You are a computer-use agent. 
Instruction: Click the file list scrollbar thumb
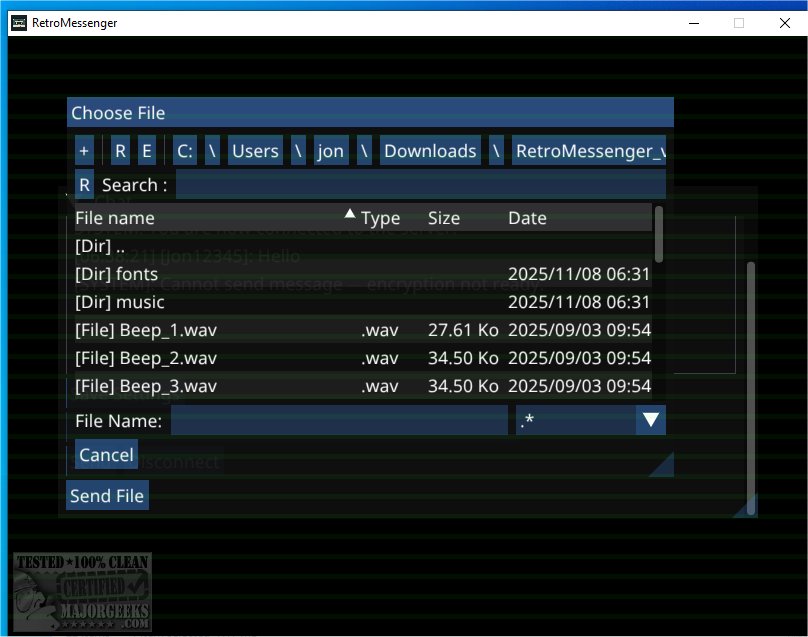(659, 233)
